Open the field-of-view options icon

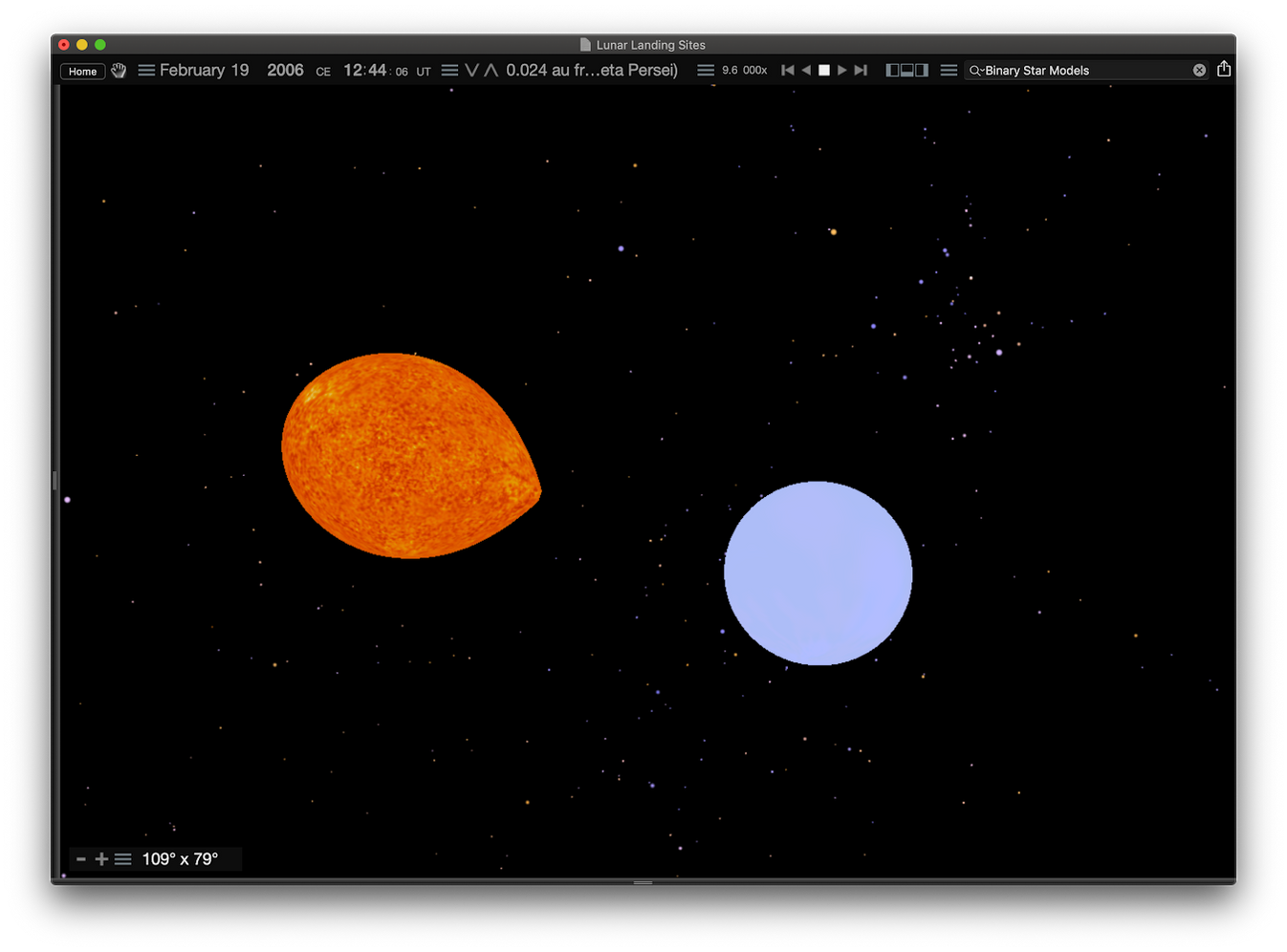[122, 858]
